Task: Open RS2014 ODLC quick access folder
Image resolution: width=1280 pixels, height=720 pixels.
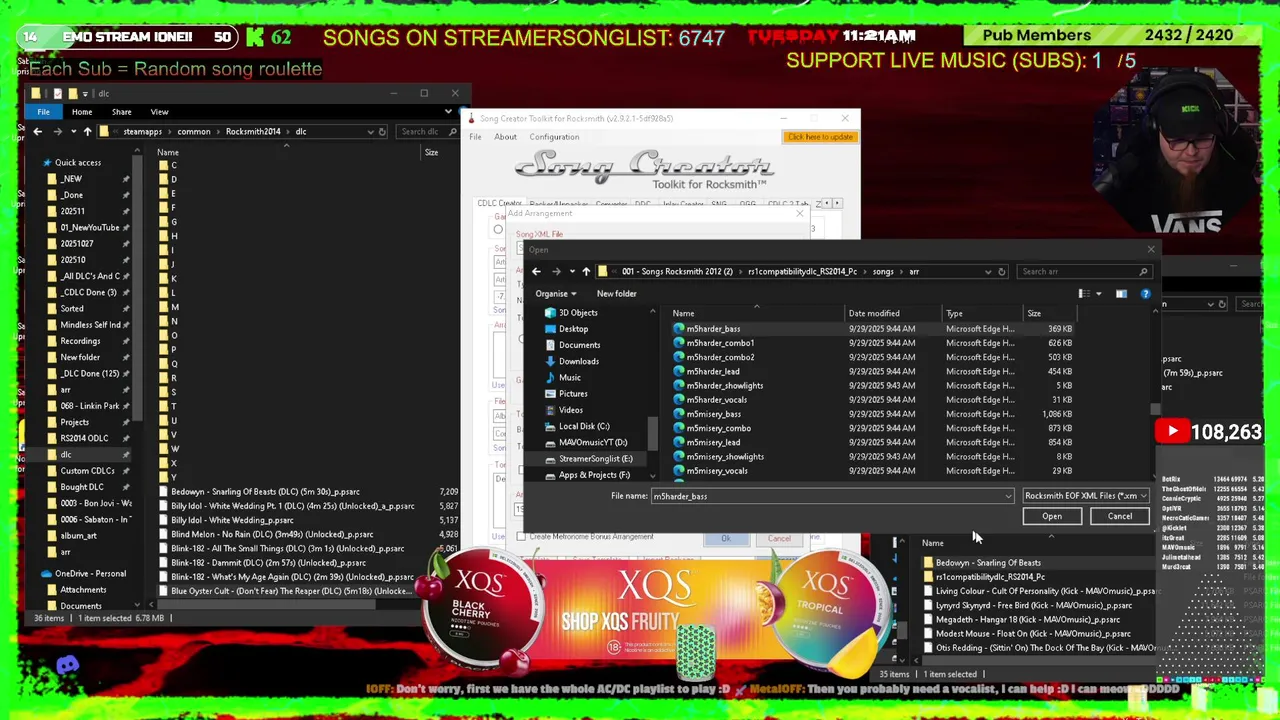Action: tap(83, 438)
